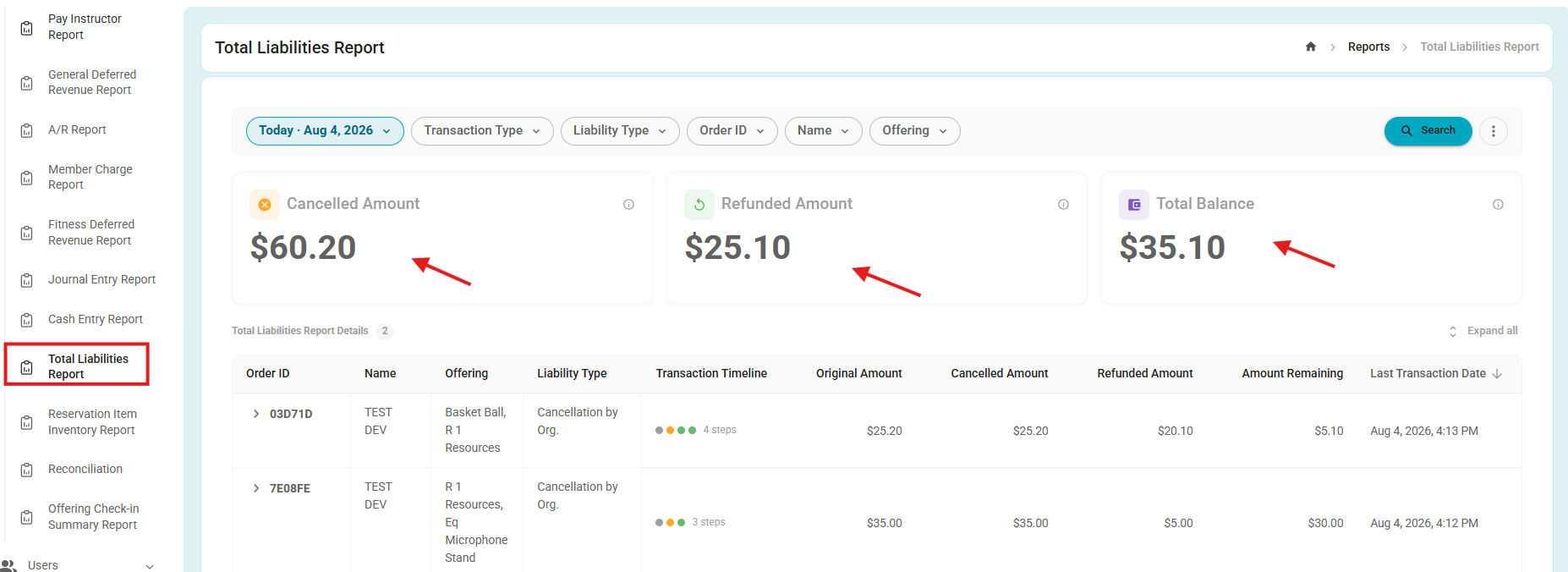Click the Cash Entry Report icon
The height and width of the screenshot is (572, 1568).
click(27, 320)
